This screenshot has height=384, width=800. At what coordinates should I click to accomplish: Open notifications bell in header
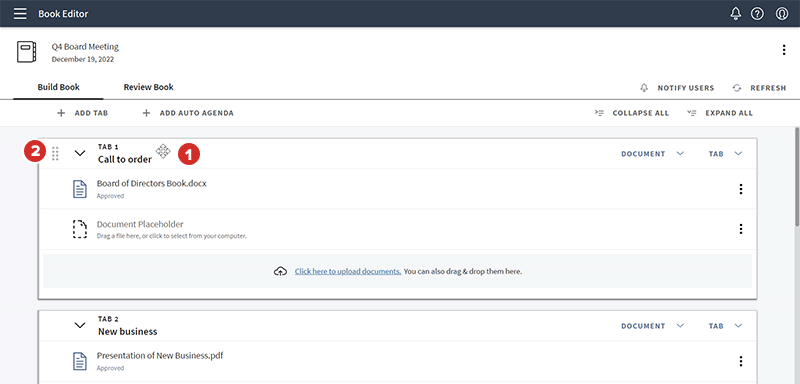click(735, 14)
